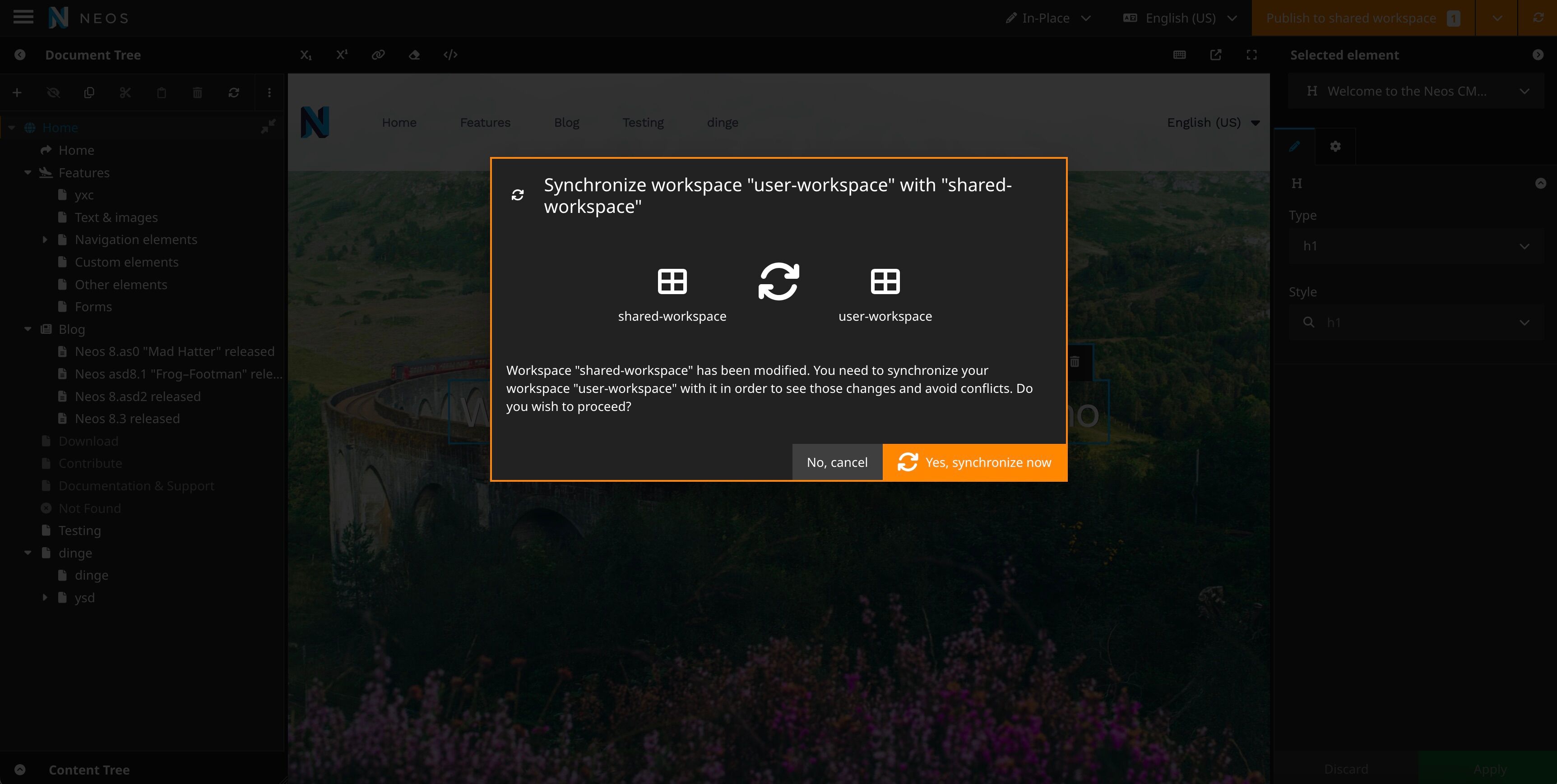Paste node from clipboard icon
Viewport: 1557px width, 784px height.
[x=162, y=92]
